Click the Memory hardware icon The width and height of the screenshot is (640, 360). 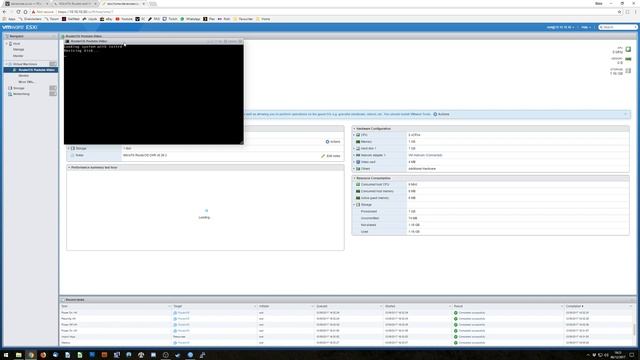pos(358,142)
